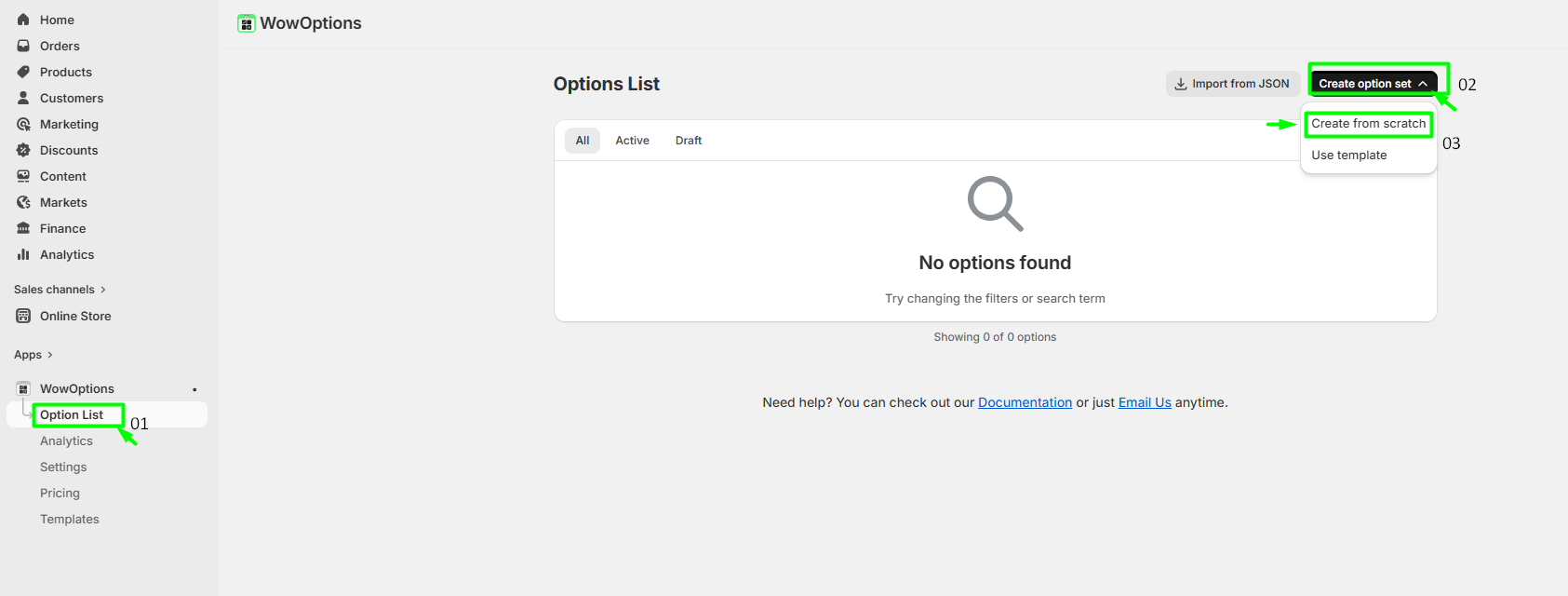1568x596 pixels.
Task: Click the Discounts badge icon
Action: pos(23,150)
